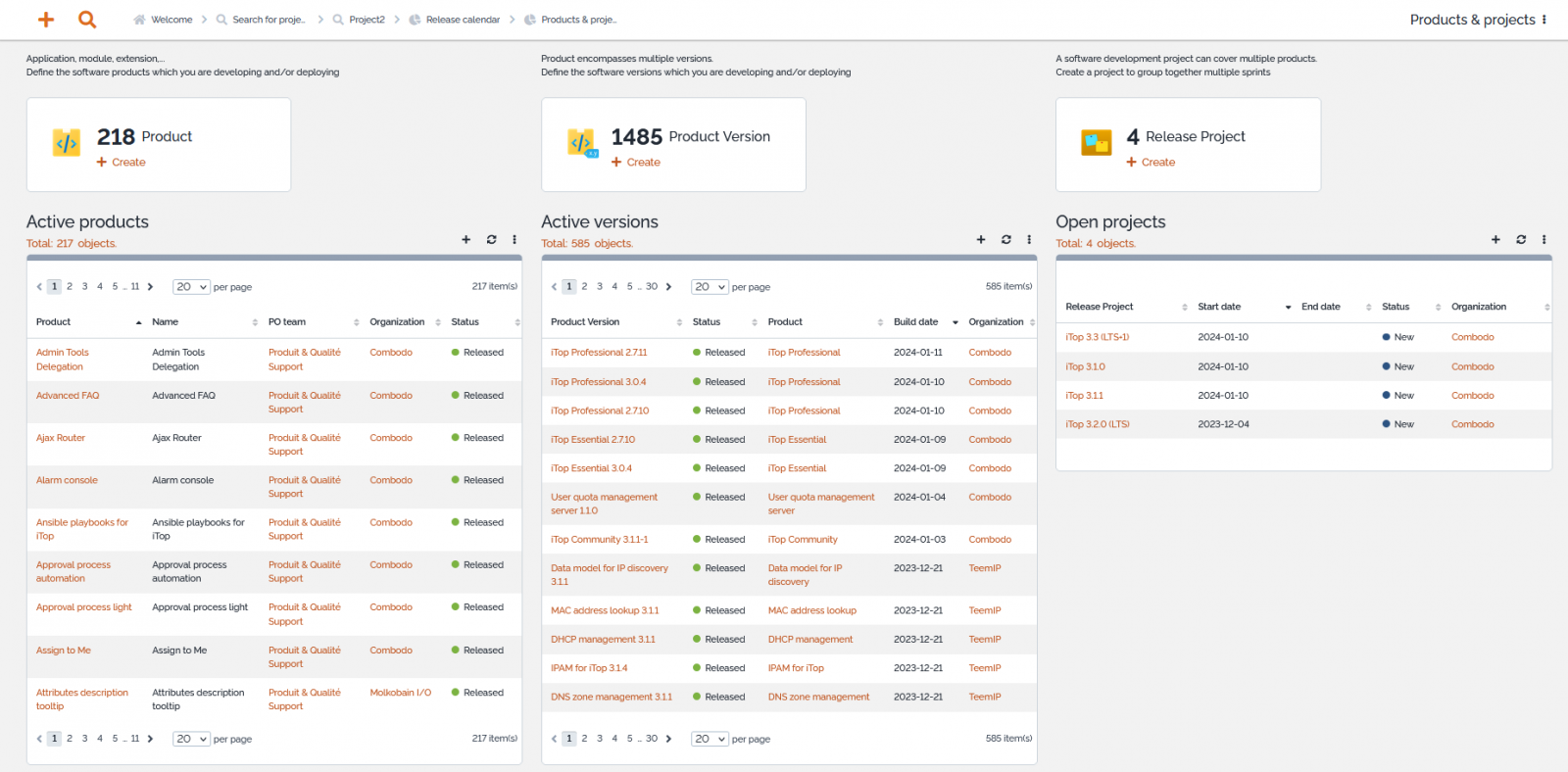This screenshot has width=1568, height=772.
Task: Open DNS zone management 3.1.1 version
Action: pyautogui.click(x=612, y=698)
